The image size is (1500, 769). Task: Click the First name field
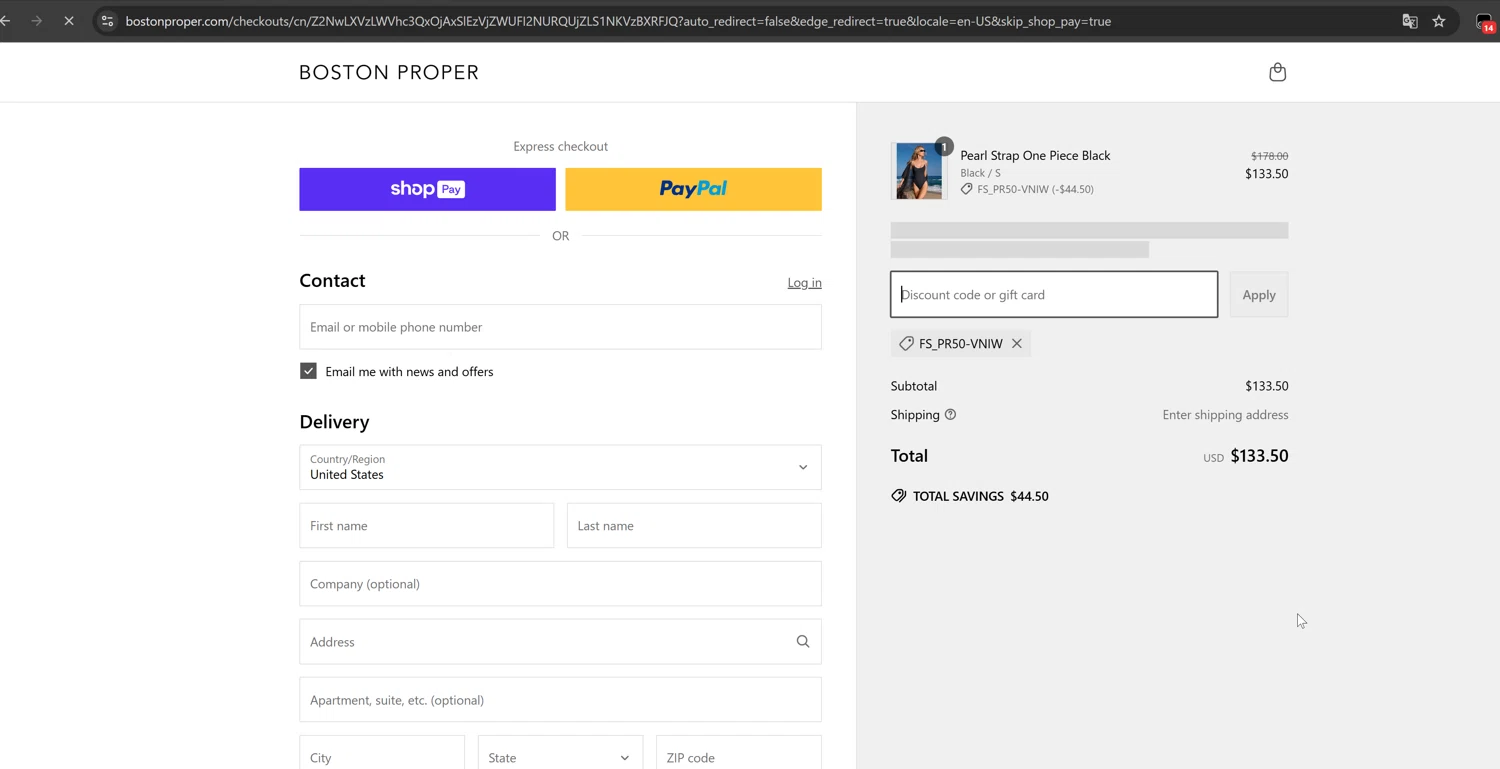(426, 526)
